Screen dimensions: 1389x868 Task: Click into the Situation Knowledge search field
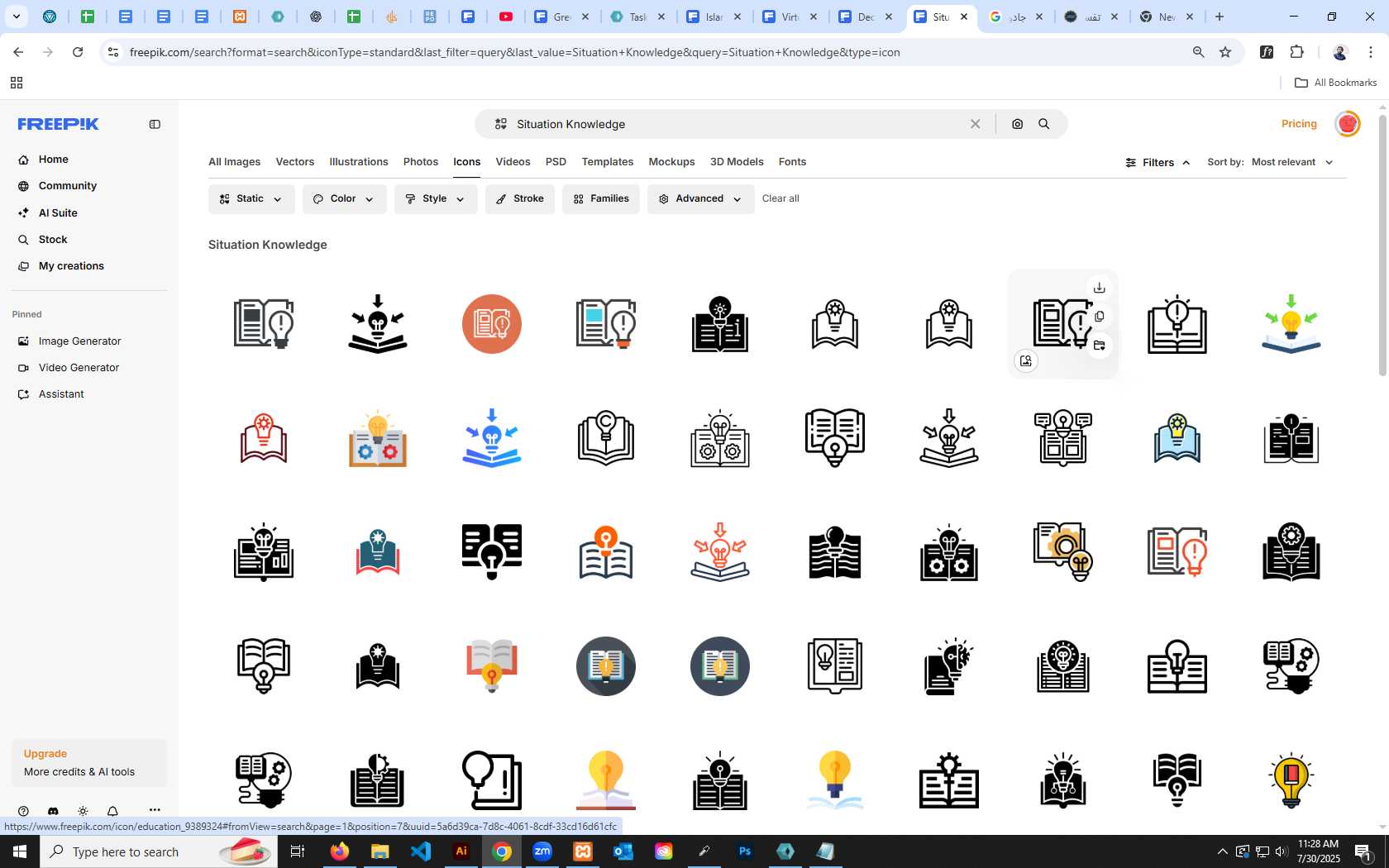[x=736, y=124]
